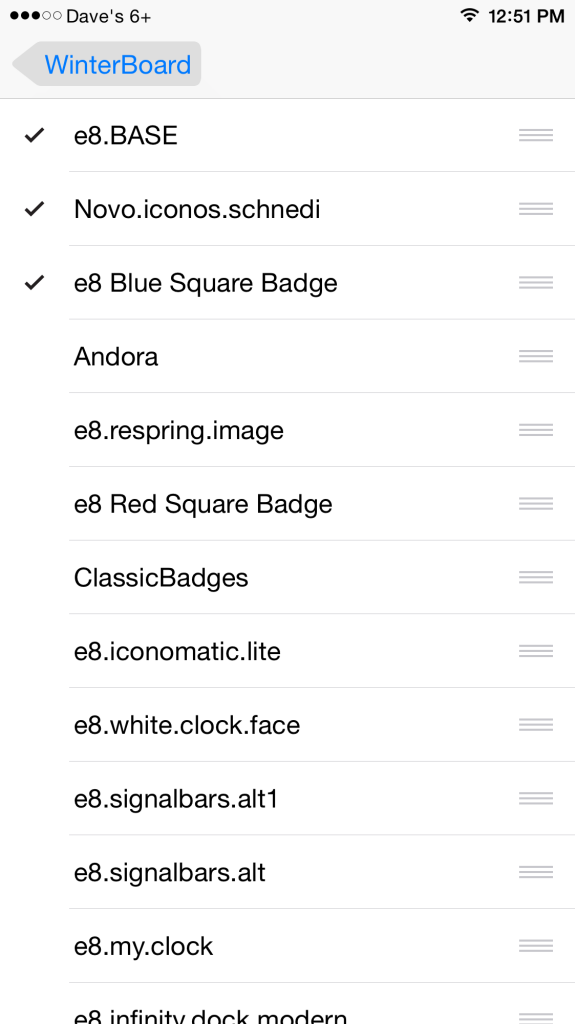
Task: Tap the reorder grip on e8.signalbars.alt1
Action: tap(536, 799)
